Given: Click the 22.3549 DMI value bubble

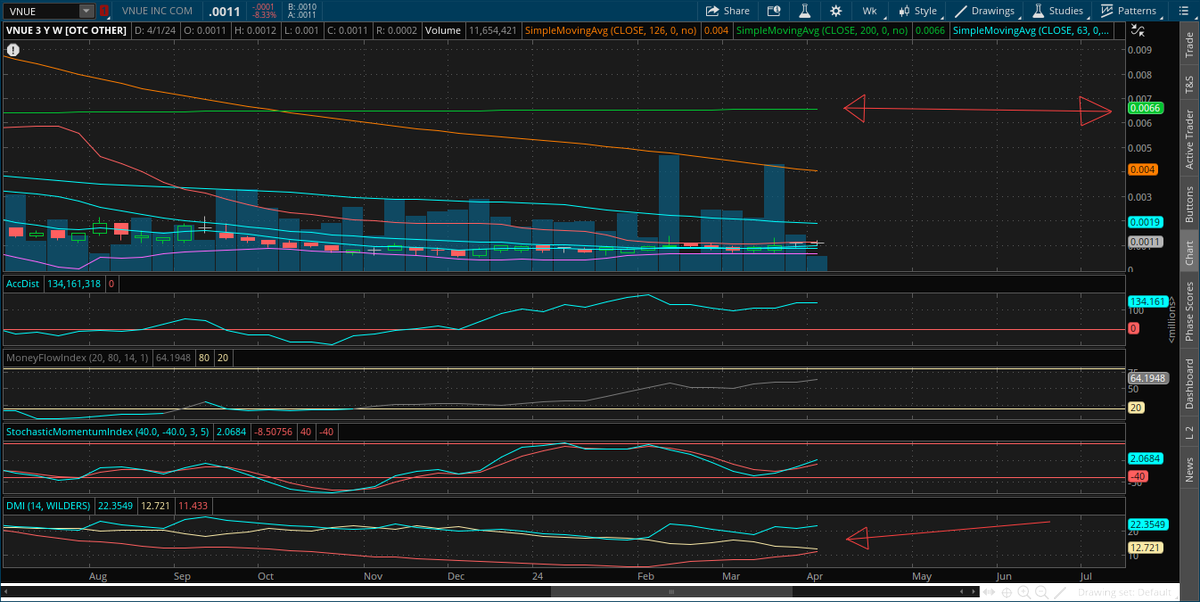Looking at the screenshot, I should pos(1148,524).
